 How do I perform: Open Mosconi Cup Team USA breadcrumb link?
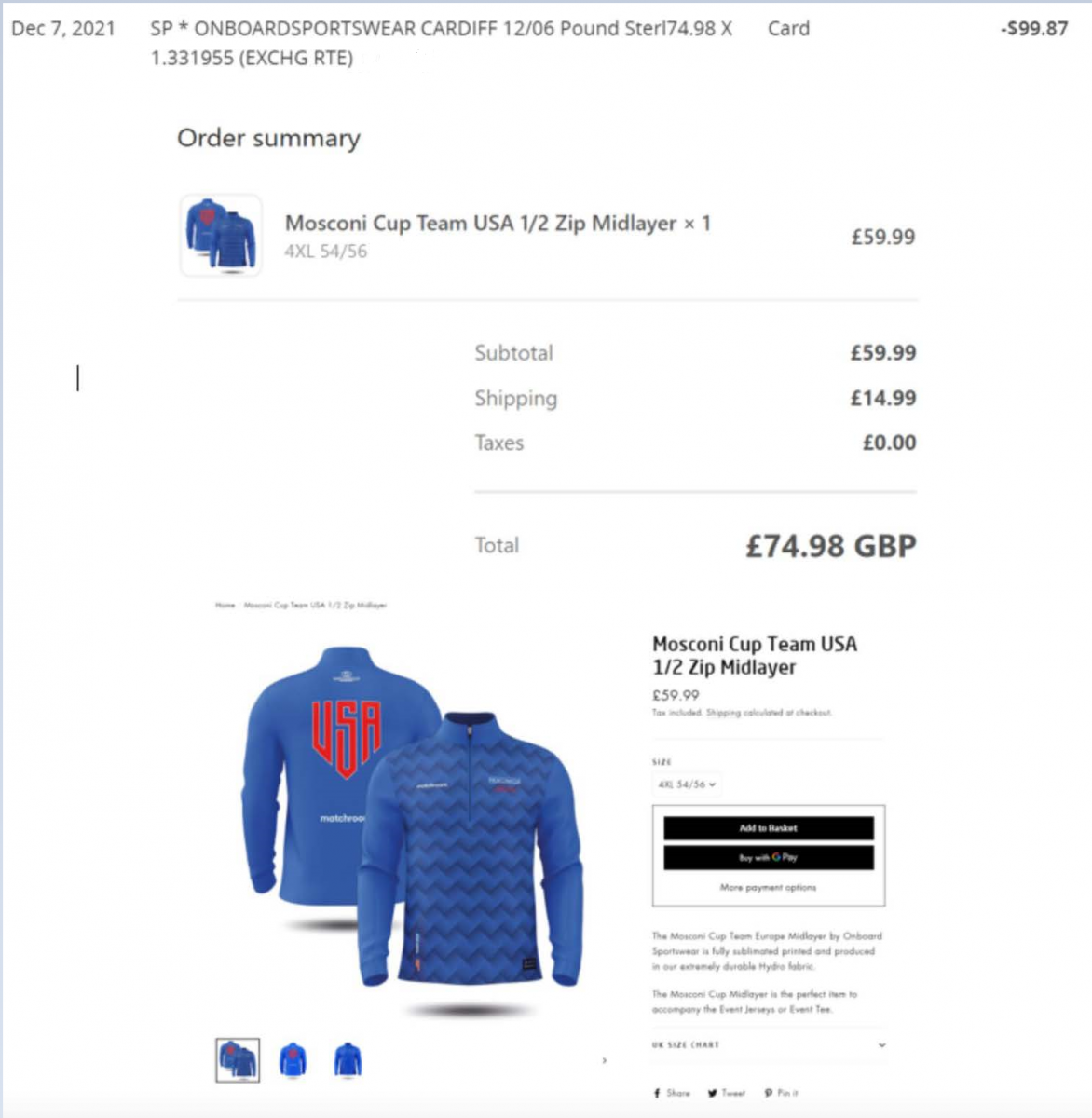[315, 605]
